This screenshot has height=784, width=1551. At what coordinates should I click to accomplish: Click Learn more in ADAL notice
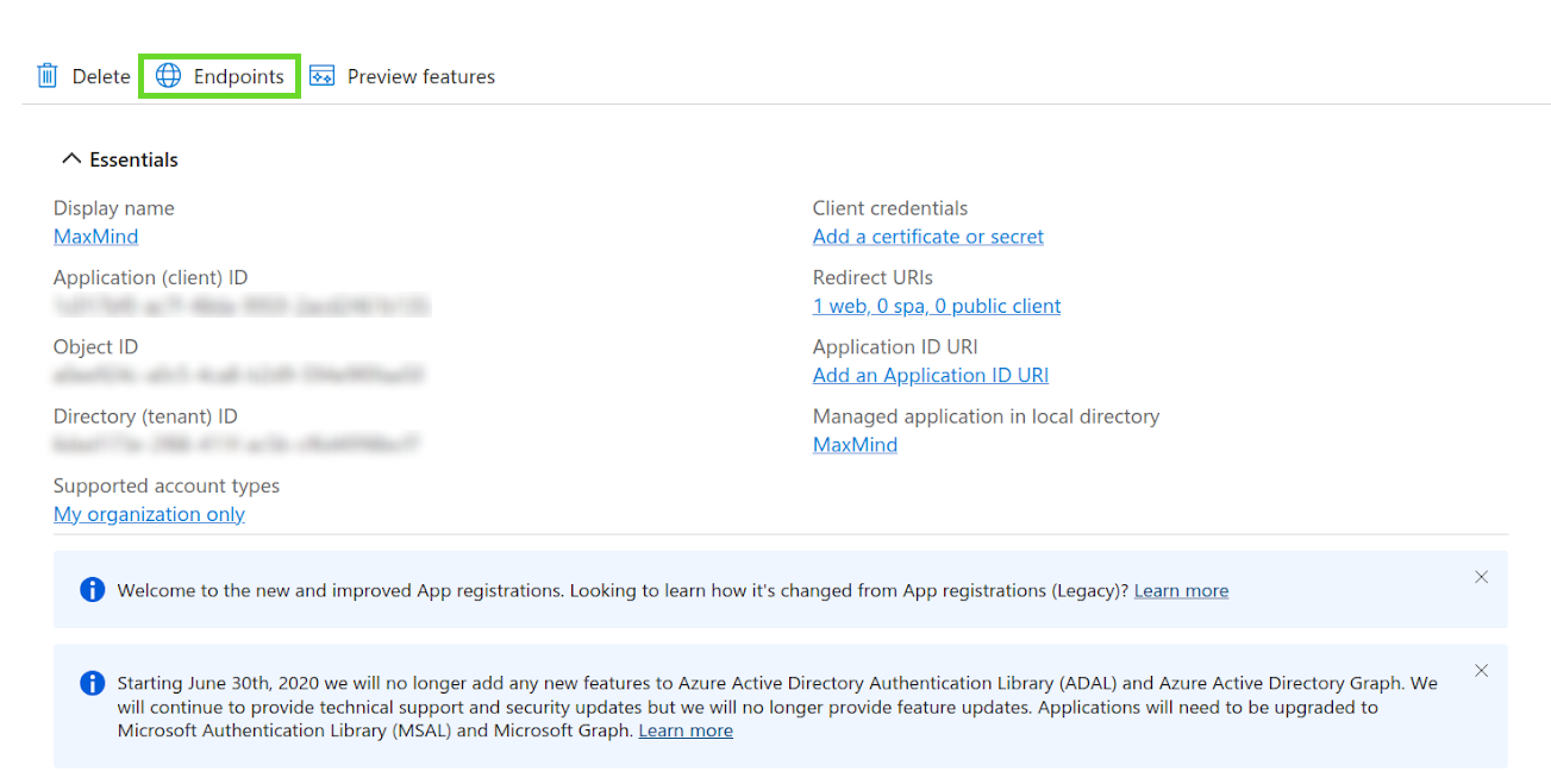tap(685, 730)
